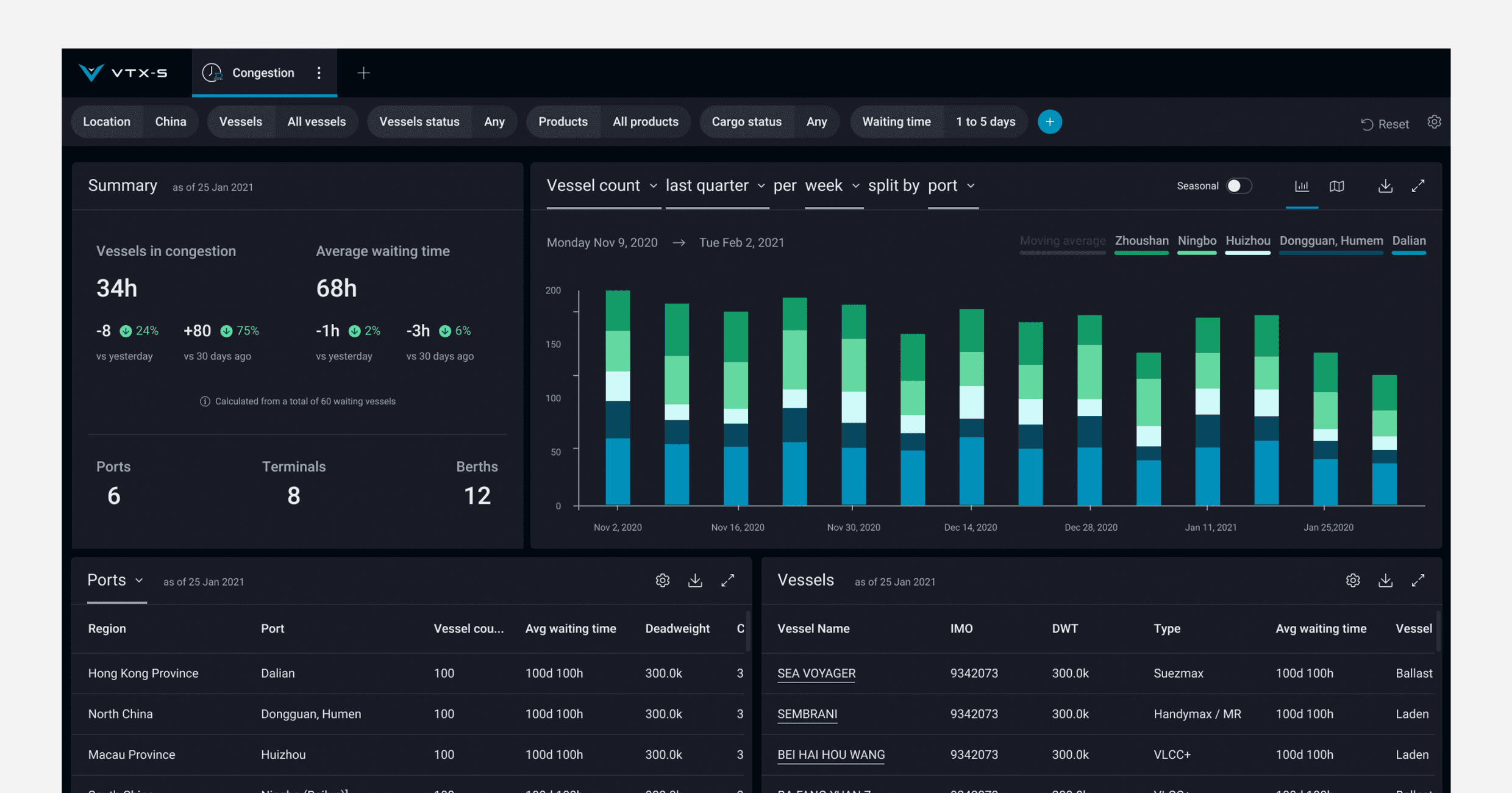
Task: Download the vessel count chart
Action: click(x=1385, y=186)
